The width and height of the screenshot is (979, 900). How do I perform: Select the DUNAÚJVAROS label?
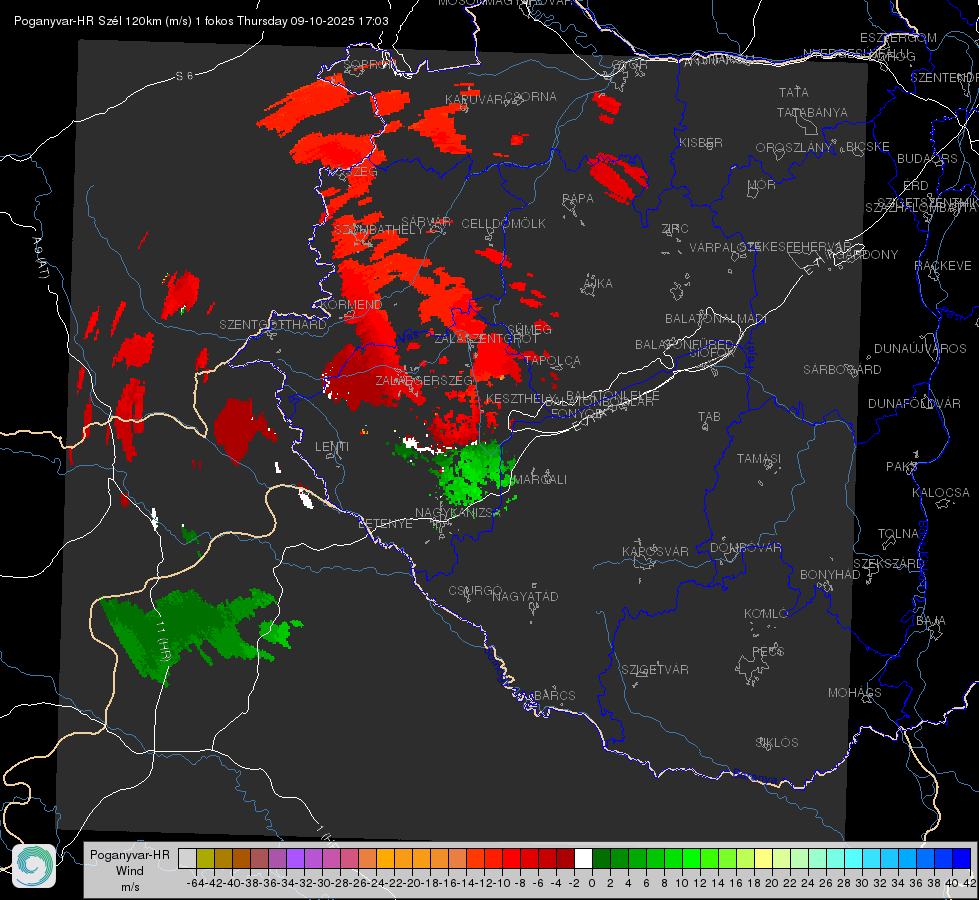[920, 349]
